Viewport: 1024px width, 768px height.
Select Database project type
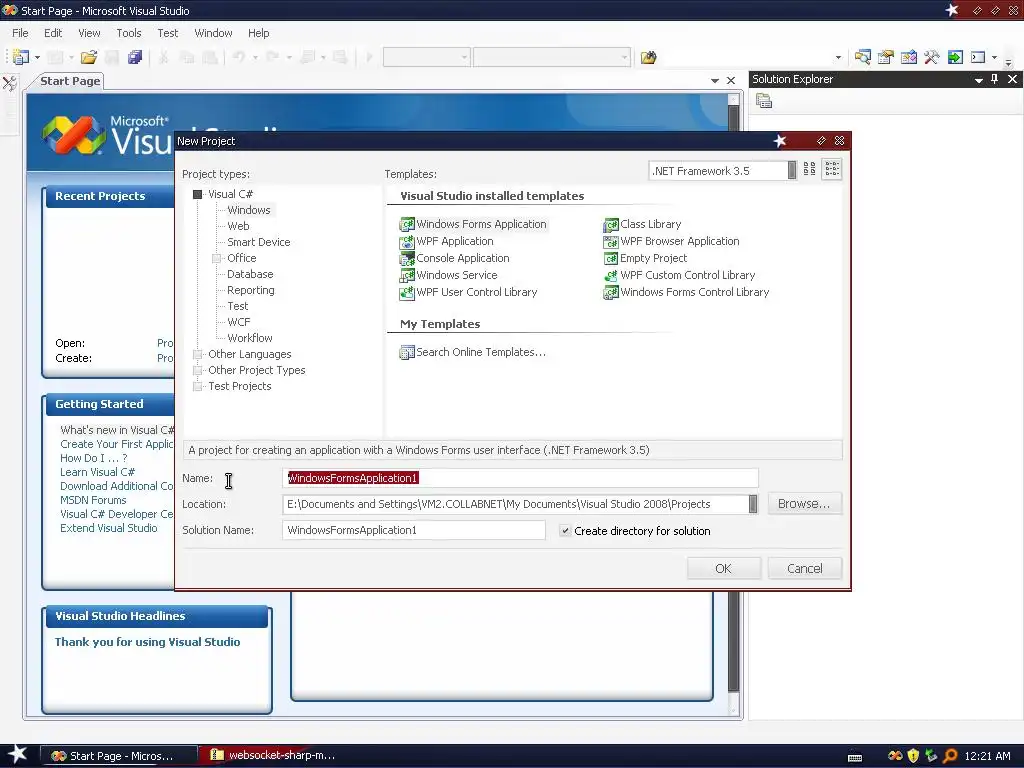coord(250,274)
